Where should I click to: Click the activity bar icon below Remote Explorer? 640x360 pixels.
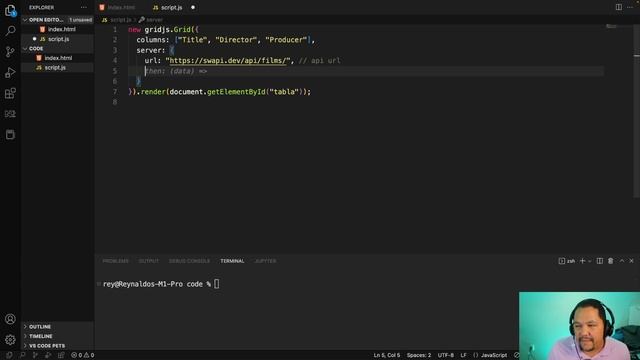click(10, 134)
